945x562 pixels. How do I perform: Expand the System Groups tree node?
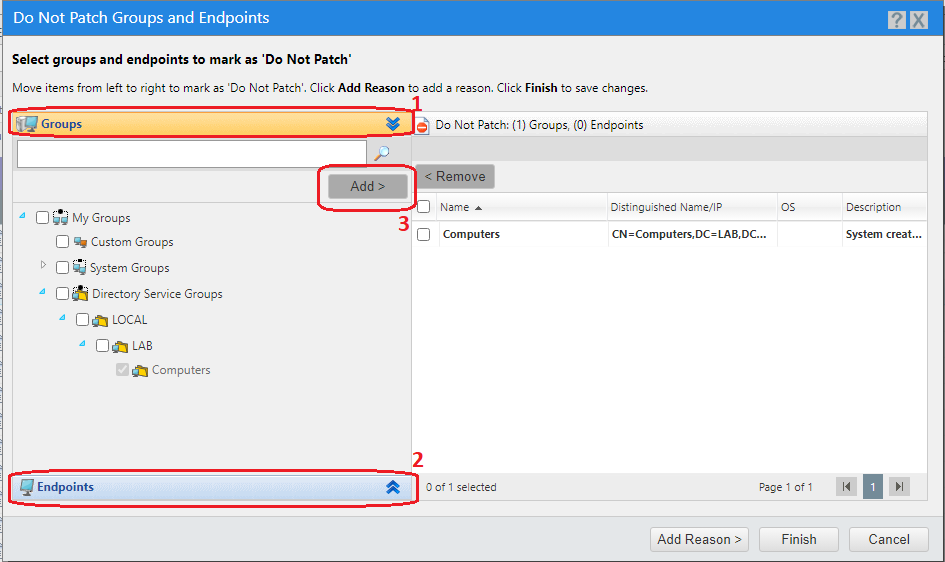[43, 264]
